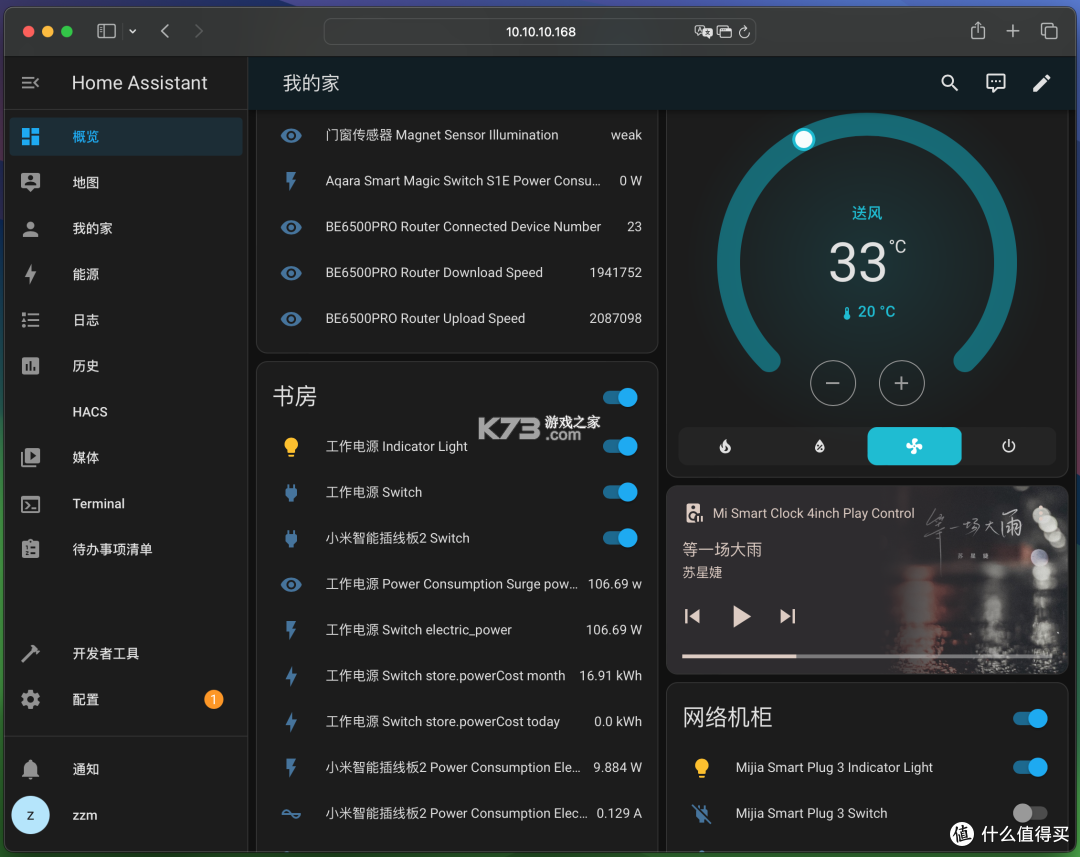Open 工作电源 Switch electric_power entity

point(419,630)
